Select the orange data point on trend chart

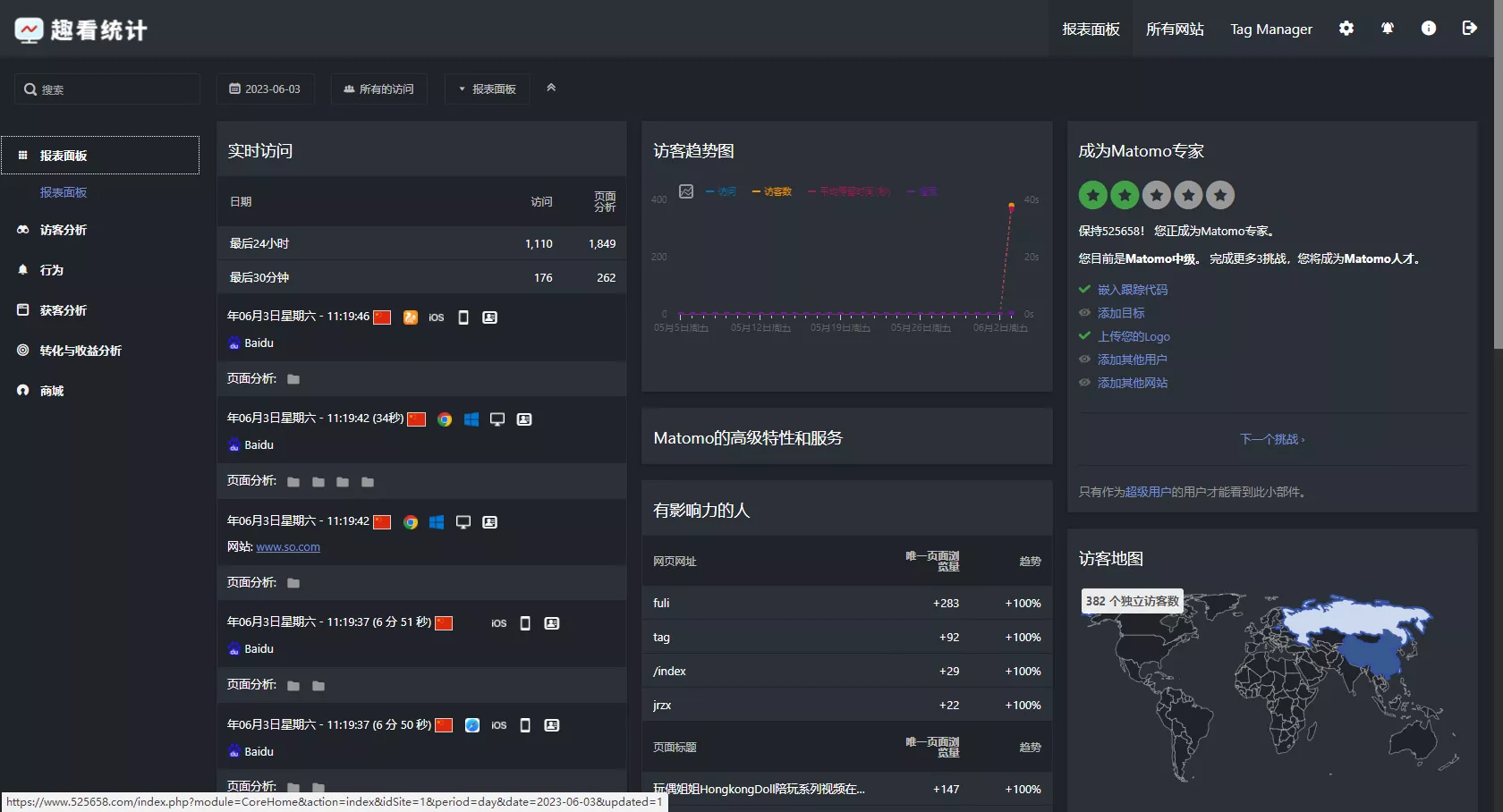(x=1011, y=207)
